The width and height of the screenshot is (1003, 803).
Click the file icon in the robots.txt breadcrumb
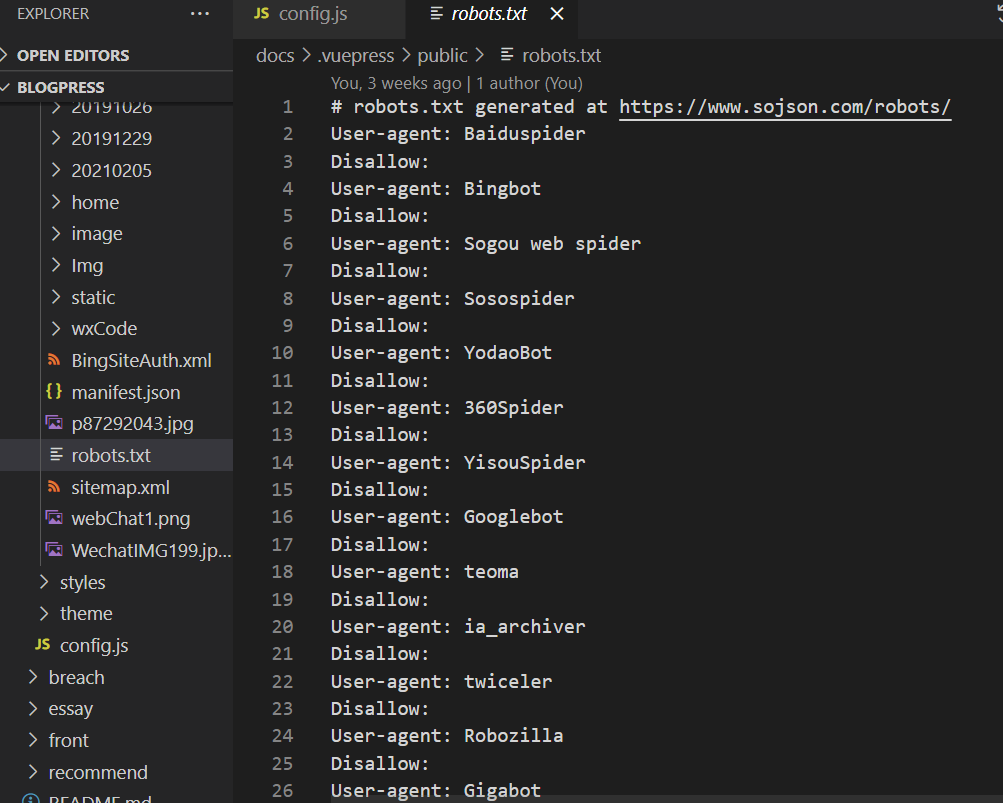pos(507,55)
